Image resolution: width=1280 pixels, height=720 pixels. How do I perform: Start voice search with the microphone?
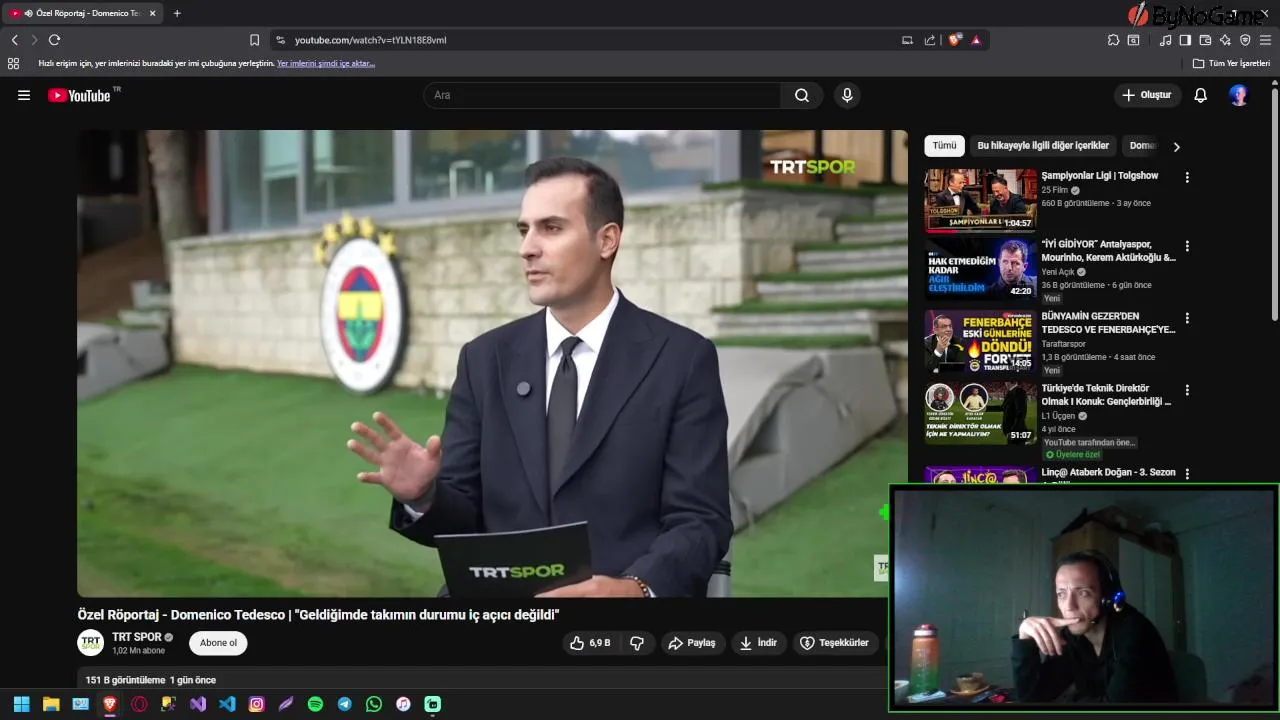(847, 95)
